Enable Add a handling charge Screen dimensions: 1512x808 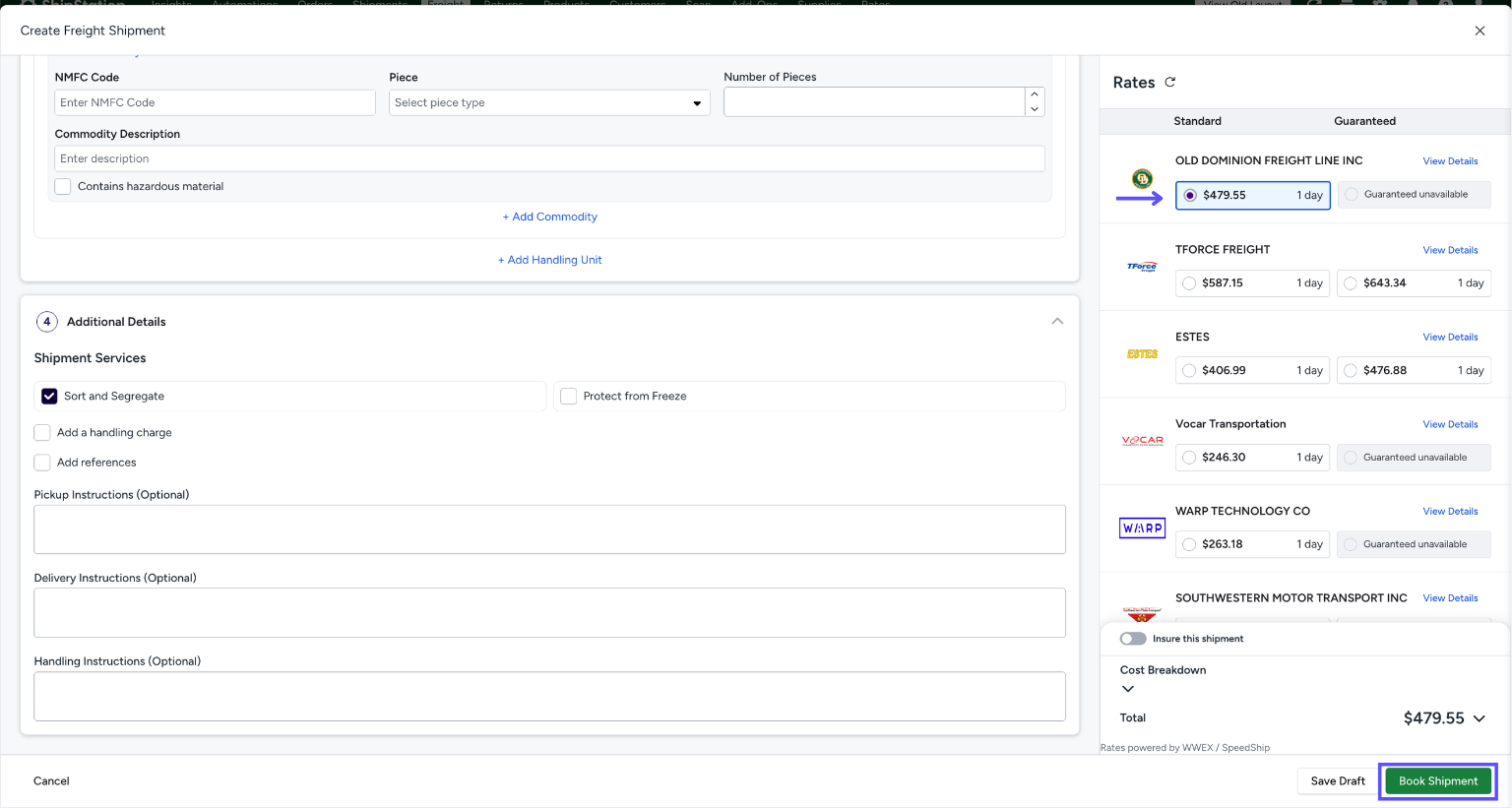tap(42, 432)
